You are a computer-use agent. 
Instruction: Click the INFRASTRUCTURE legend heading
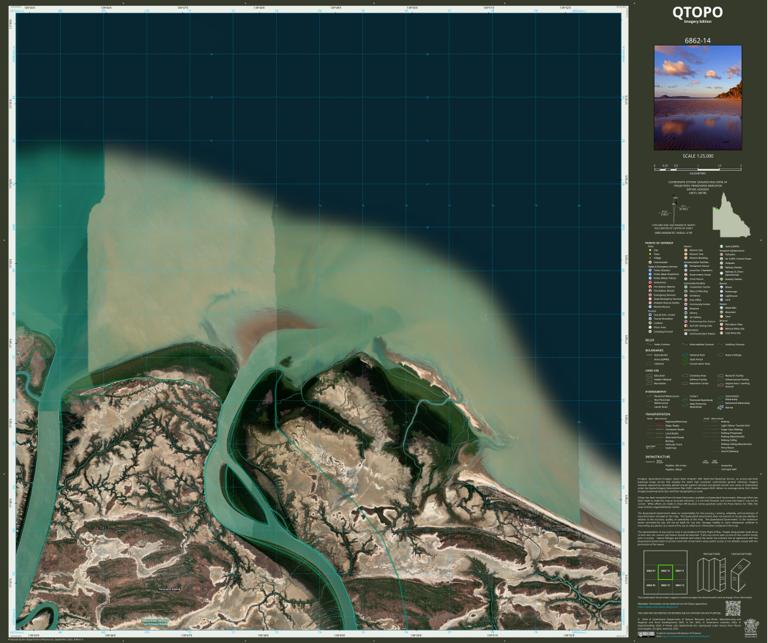658,457
